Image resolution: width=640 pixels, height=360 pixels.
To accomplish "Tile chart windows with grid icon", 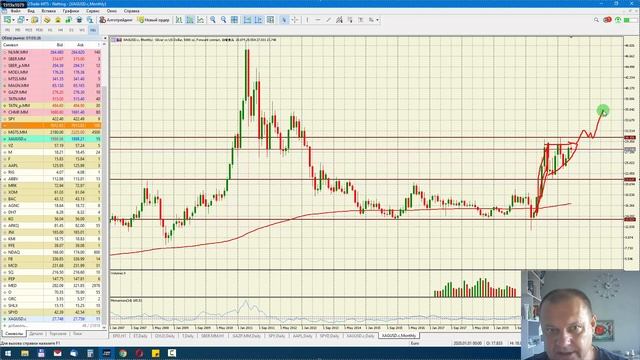I will (x=234, y=20).
